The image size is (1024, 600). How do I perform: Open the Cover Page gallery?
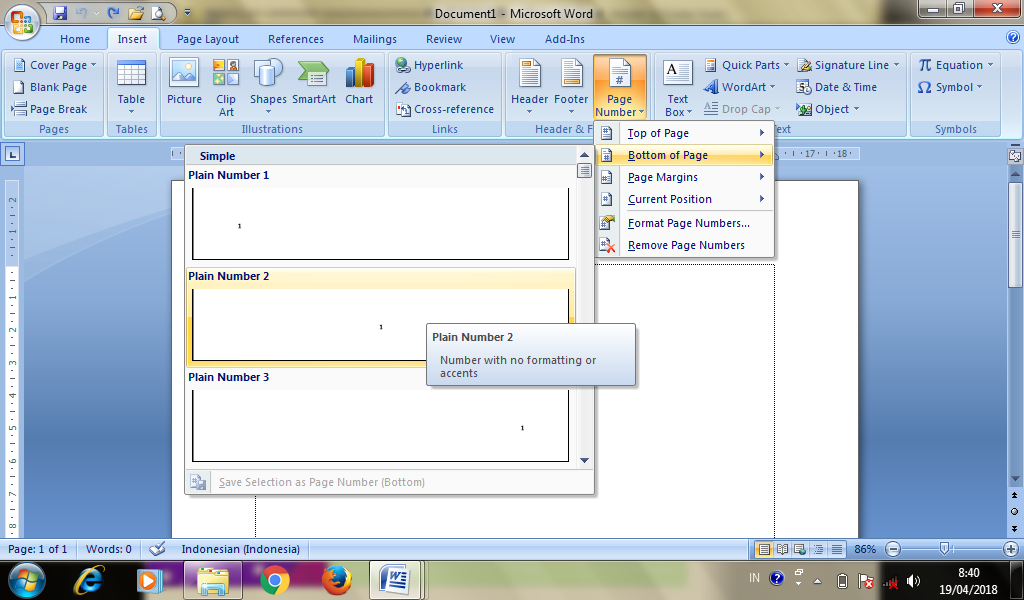[55, 65]
